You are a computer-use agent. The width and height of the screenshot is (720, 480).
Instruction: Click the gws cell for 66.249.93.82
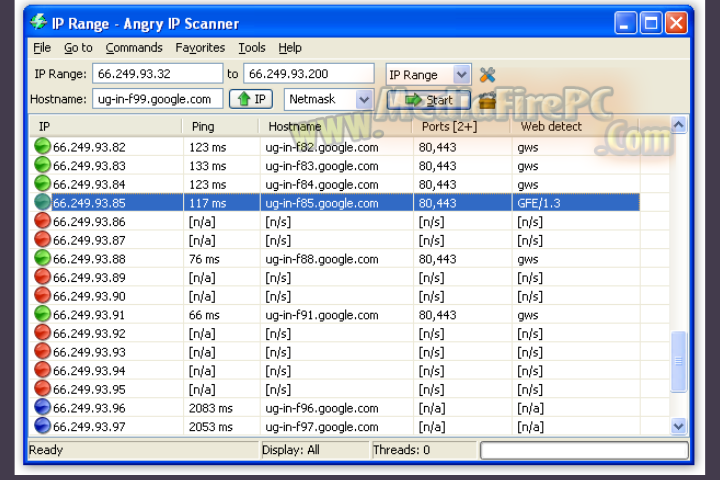528,148
